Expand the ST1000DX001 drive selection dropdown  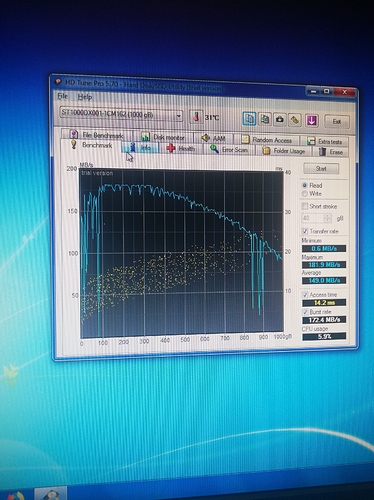pyautogui.click(x=179, y=116)
